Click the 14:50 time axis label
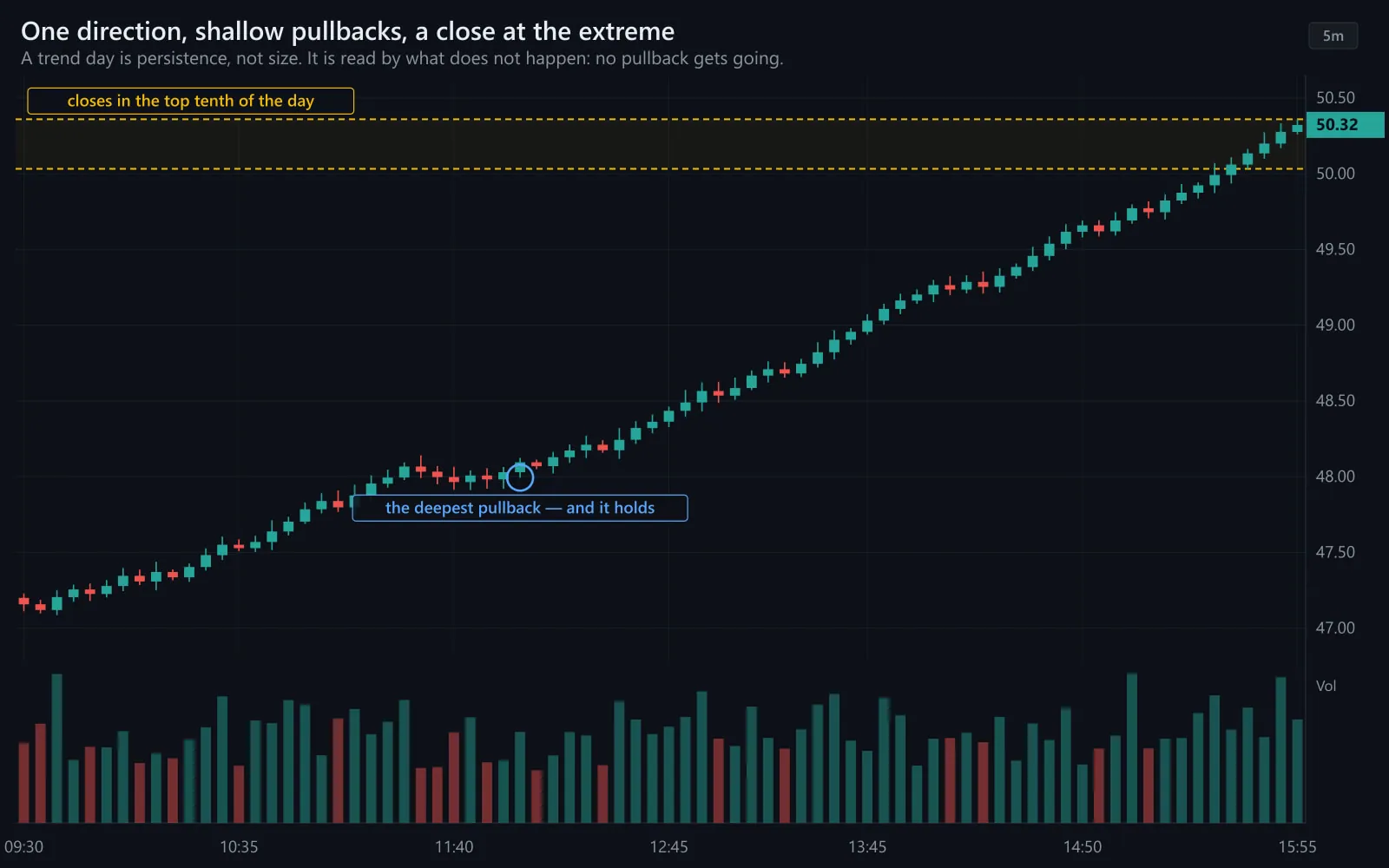1389x868 pixels. coord(1083,846)
